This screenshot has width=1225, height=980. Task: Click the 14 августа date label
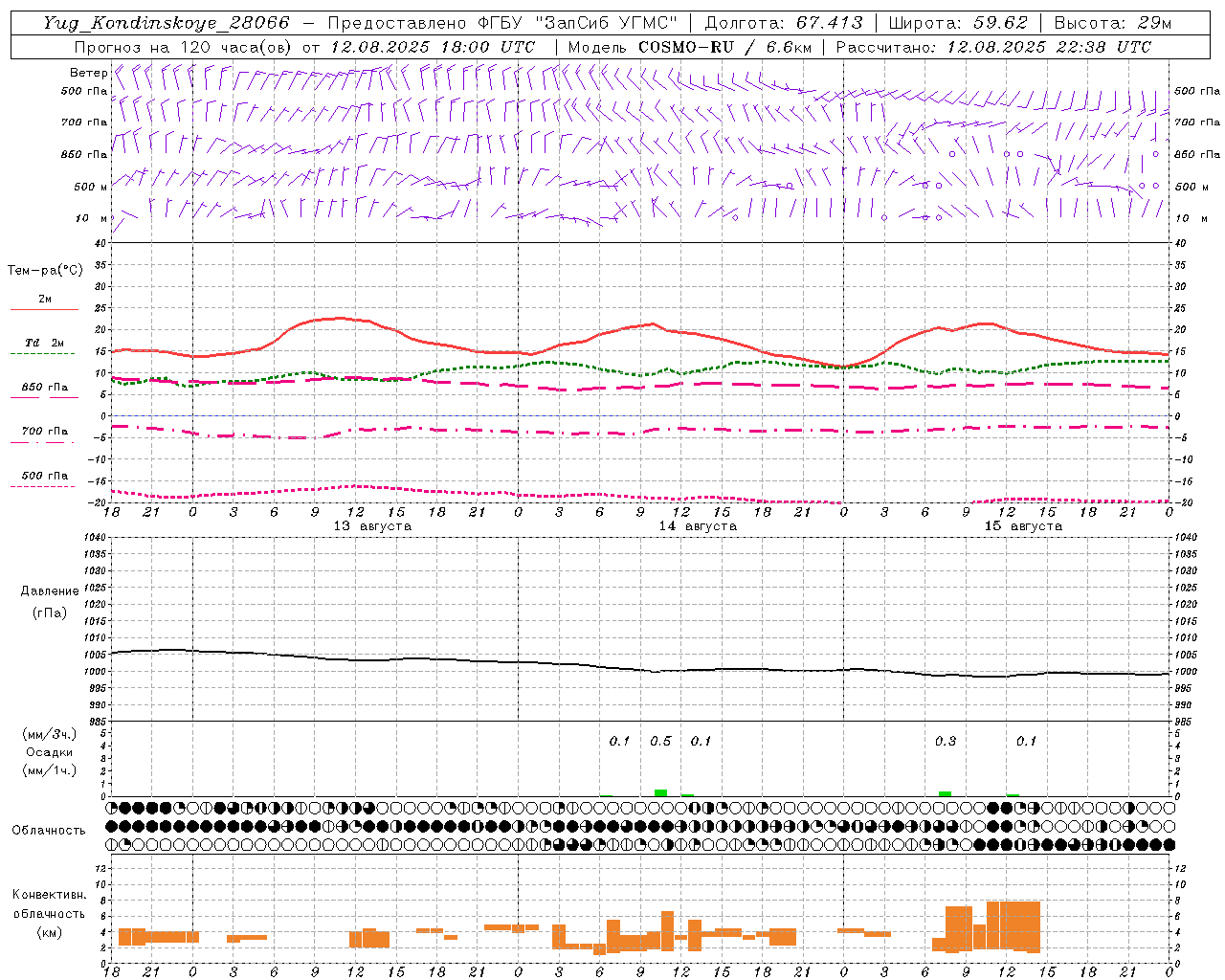698,526
